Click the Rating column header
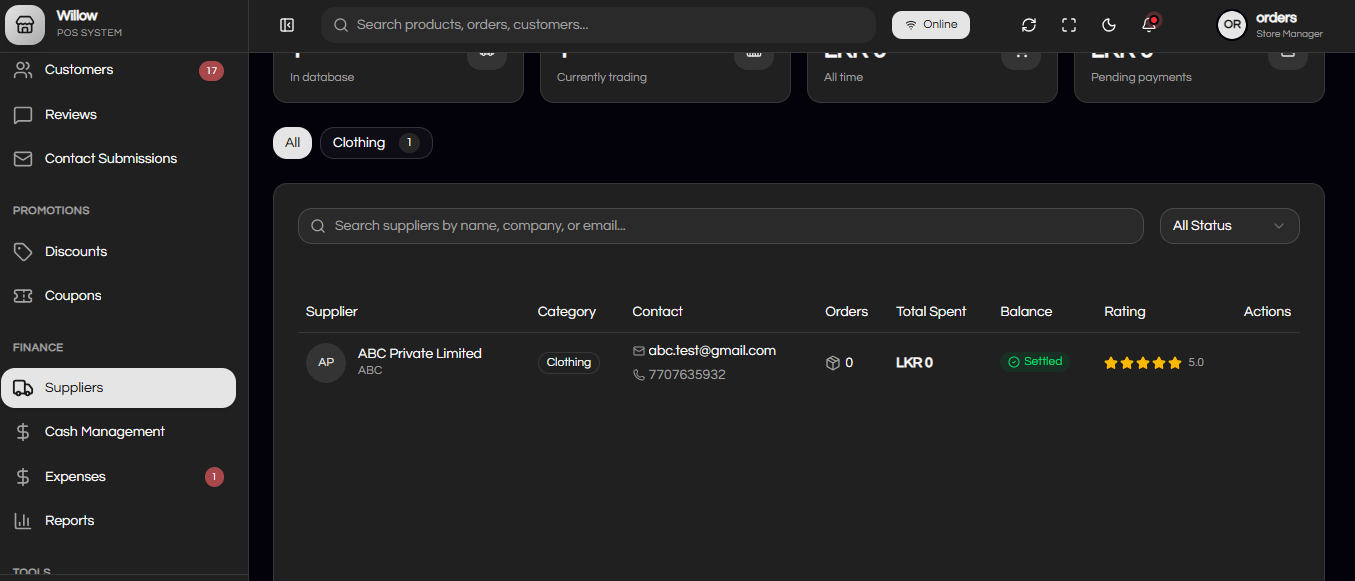 tap(1125, 312)
